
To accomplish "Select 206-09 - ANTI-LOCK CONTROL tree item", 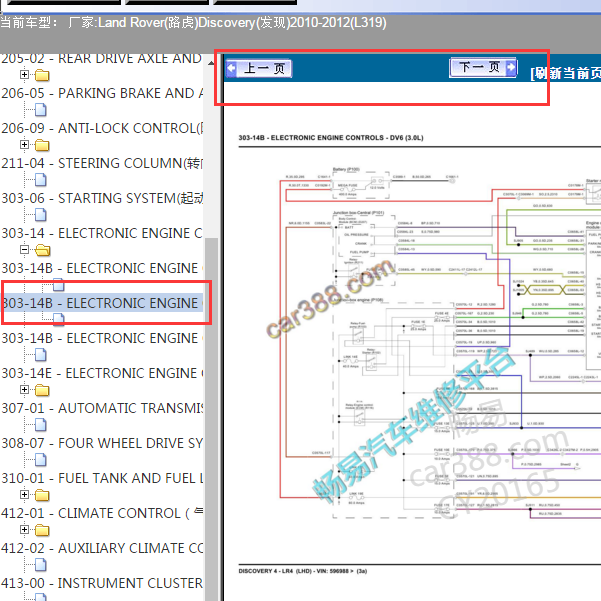I will pos(102,128).
